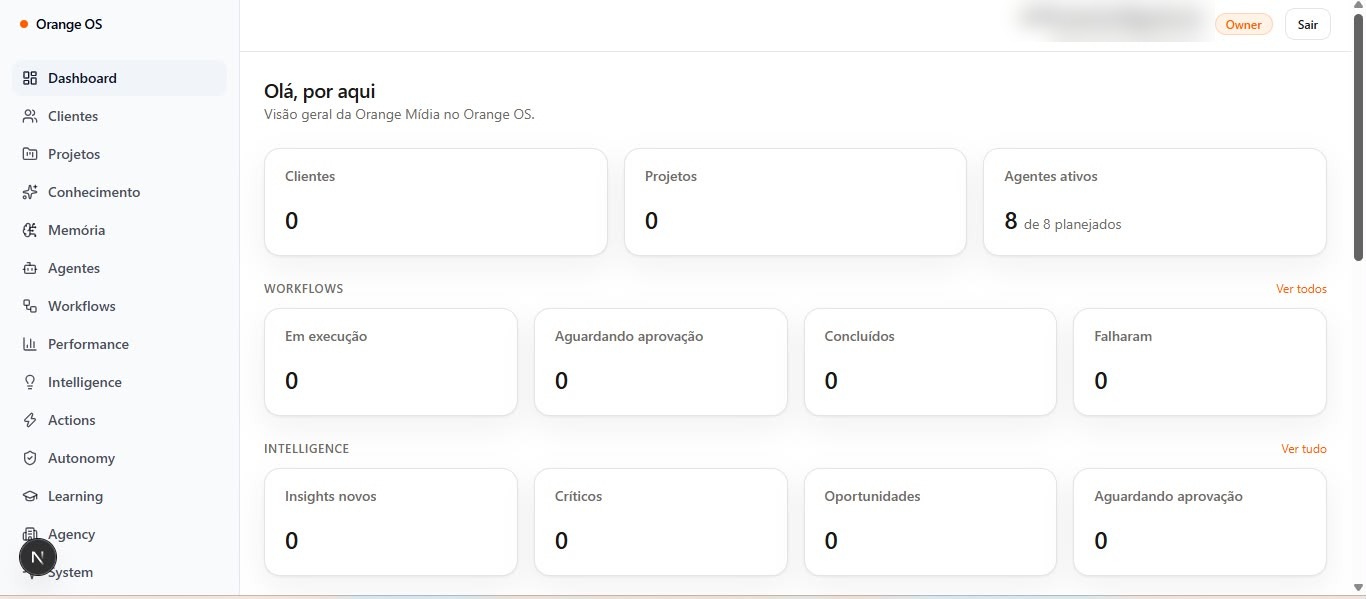Click the INTELLIGENCE section heading
Viewport: 1366px width, 599px height.
[307, 449]
